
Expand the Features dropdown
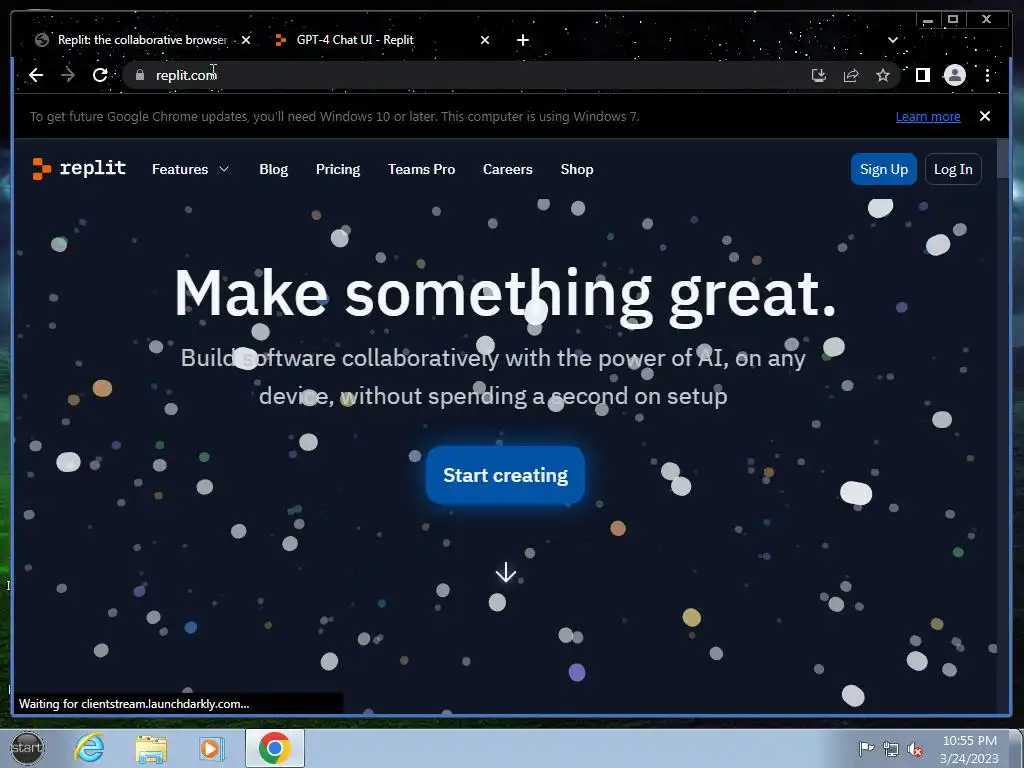point(190,169)
